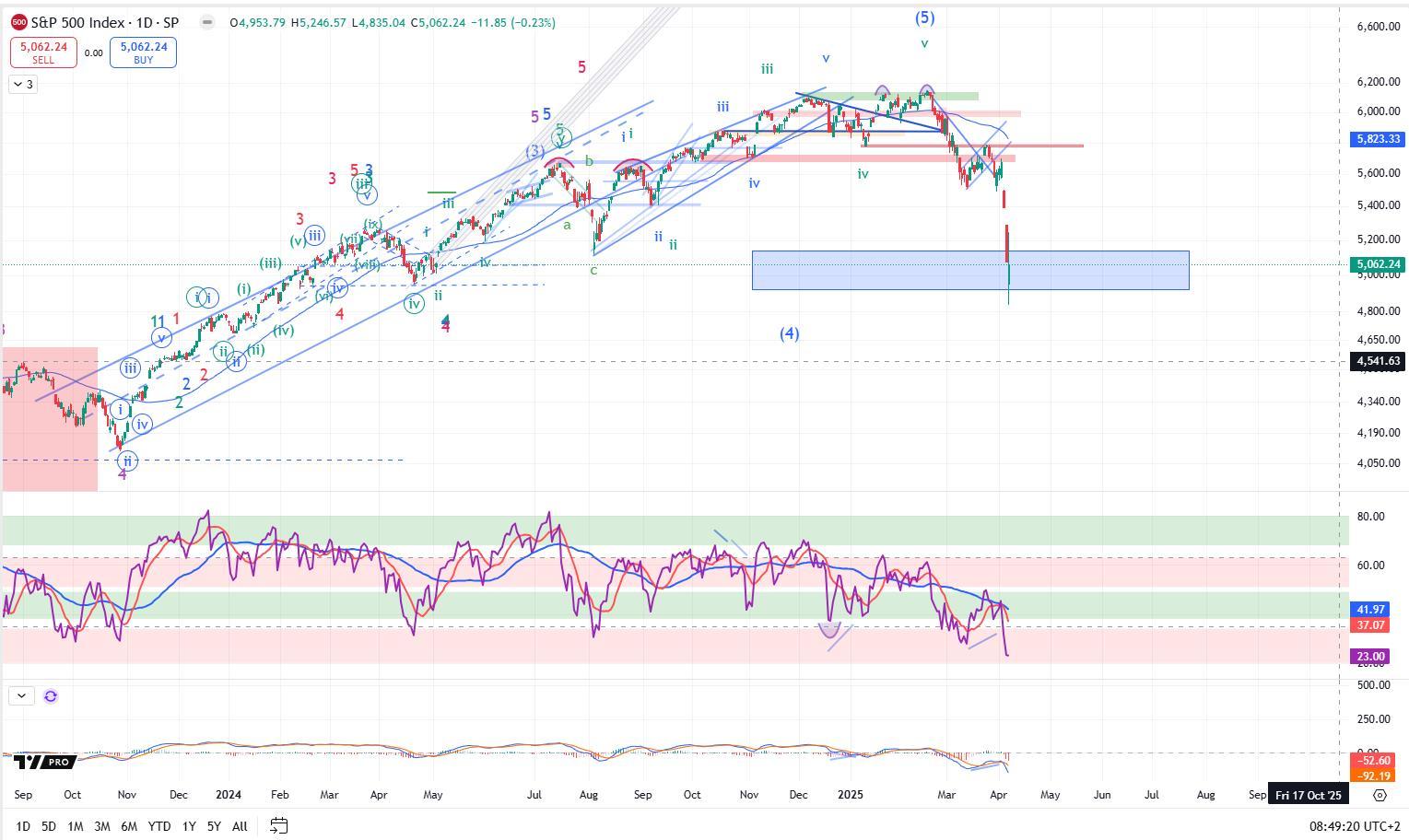Click the open price value O4,953.79

coord(258,23)
